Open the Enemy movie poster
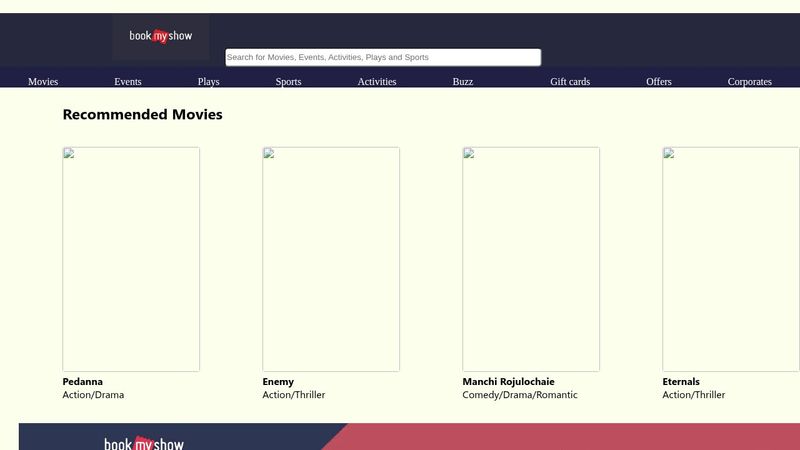 click(x=331, y=259)
